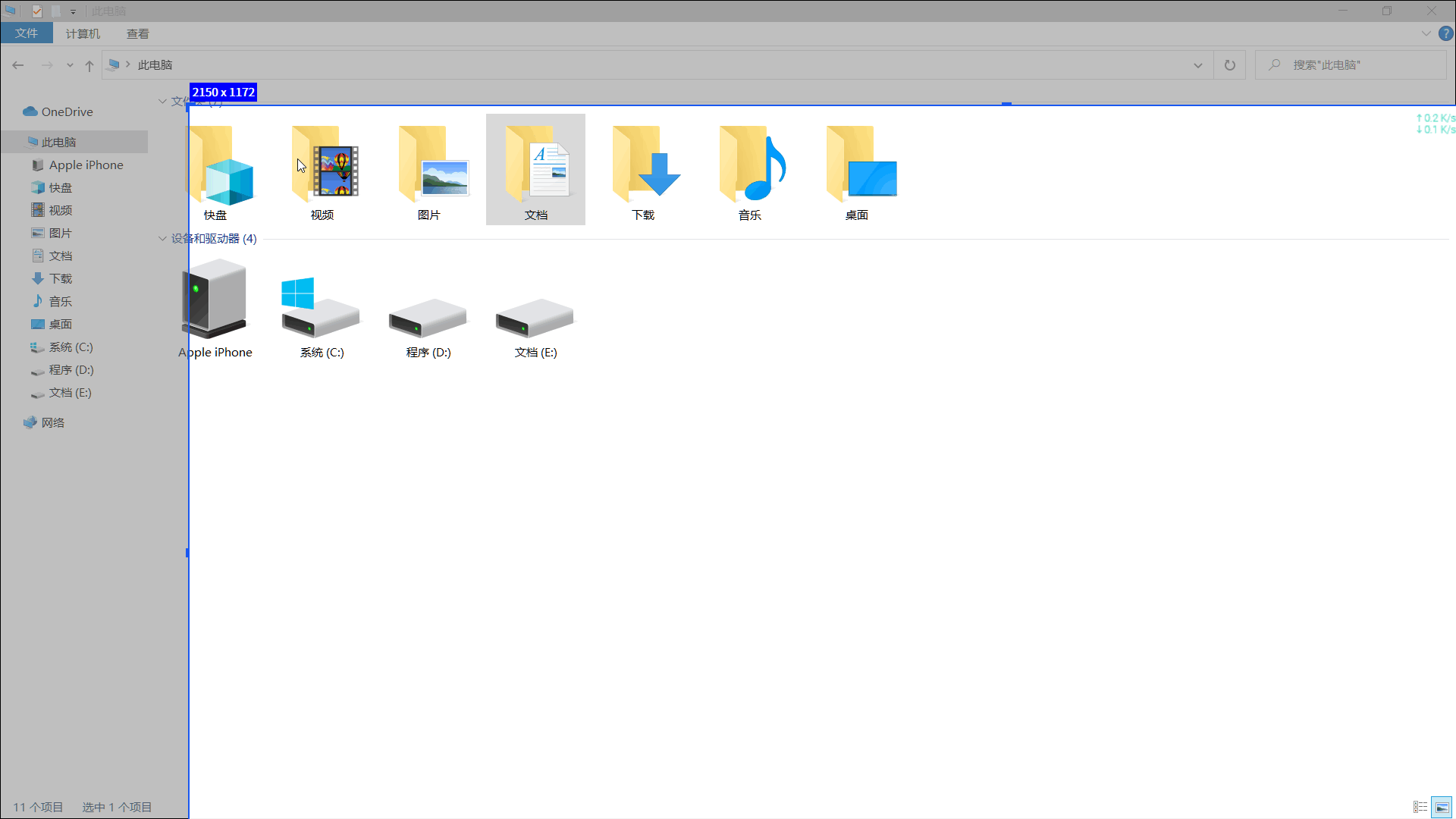
Task: Click the search 此电脑 input field
Action: click(x=1357, y=65)
